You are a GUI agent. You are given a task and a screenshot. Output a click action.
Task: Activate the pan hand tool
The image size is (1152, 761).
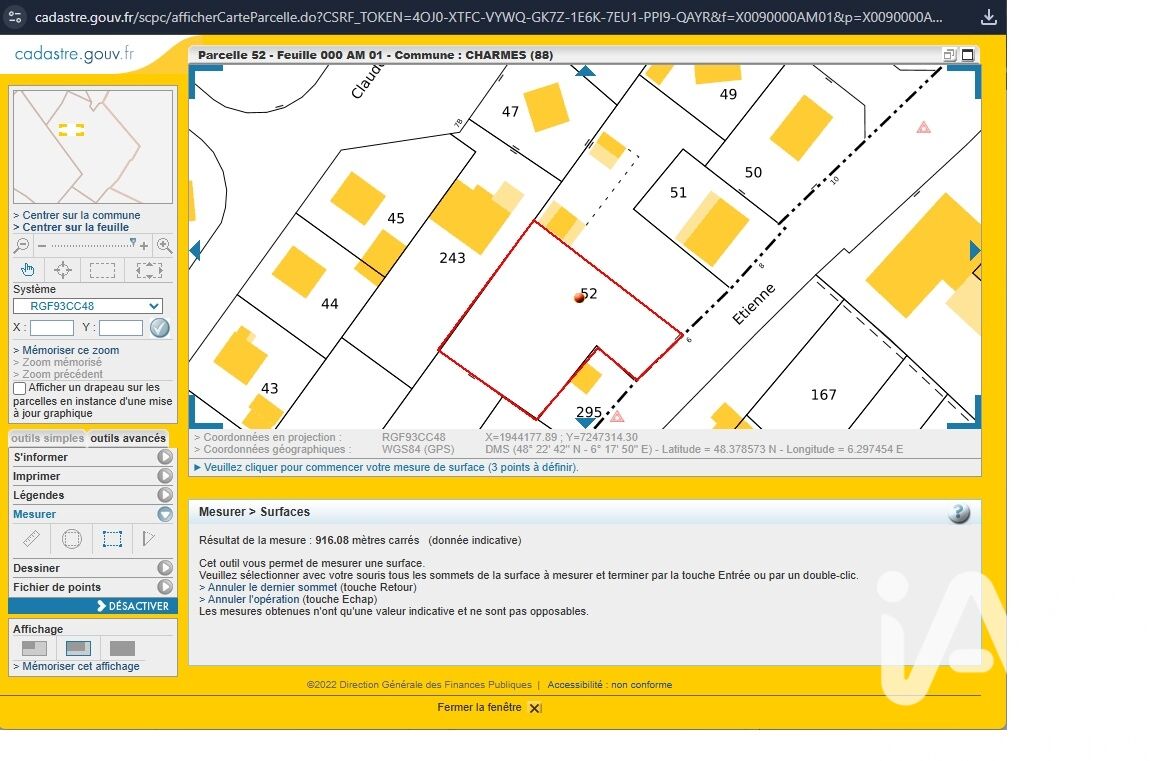tap(27, 270)
